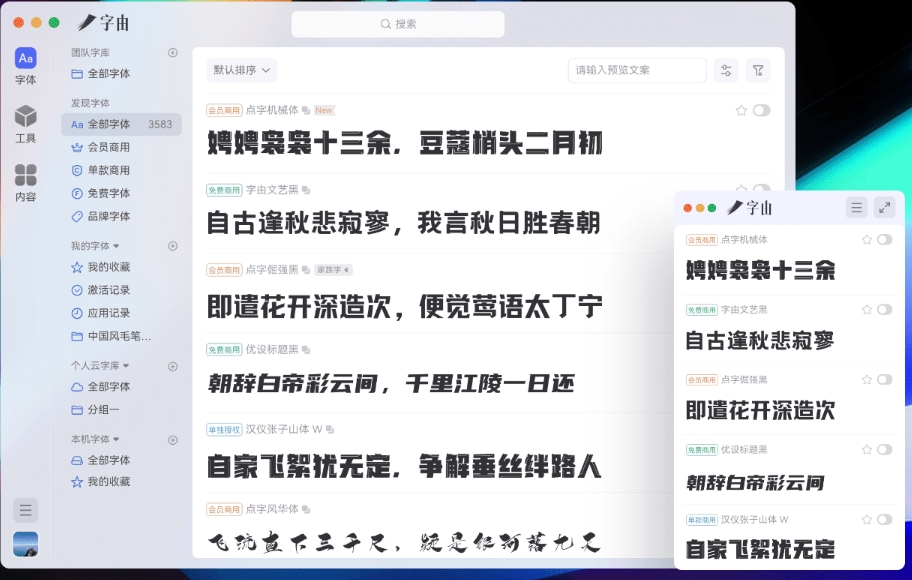Activate 优设标题黑 switch in mini window

coord(885,449)
